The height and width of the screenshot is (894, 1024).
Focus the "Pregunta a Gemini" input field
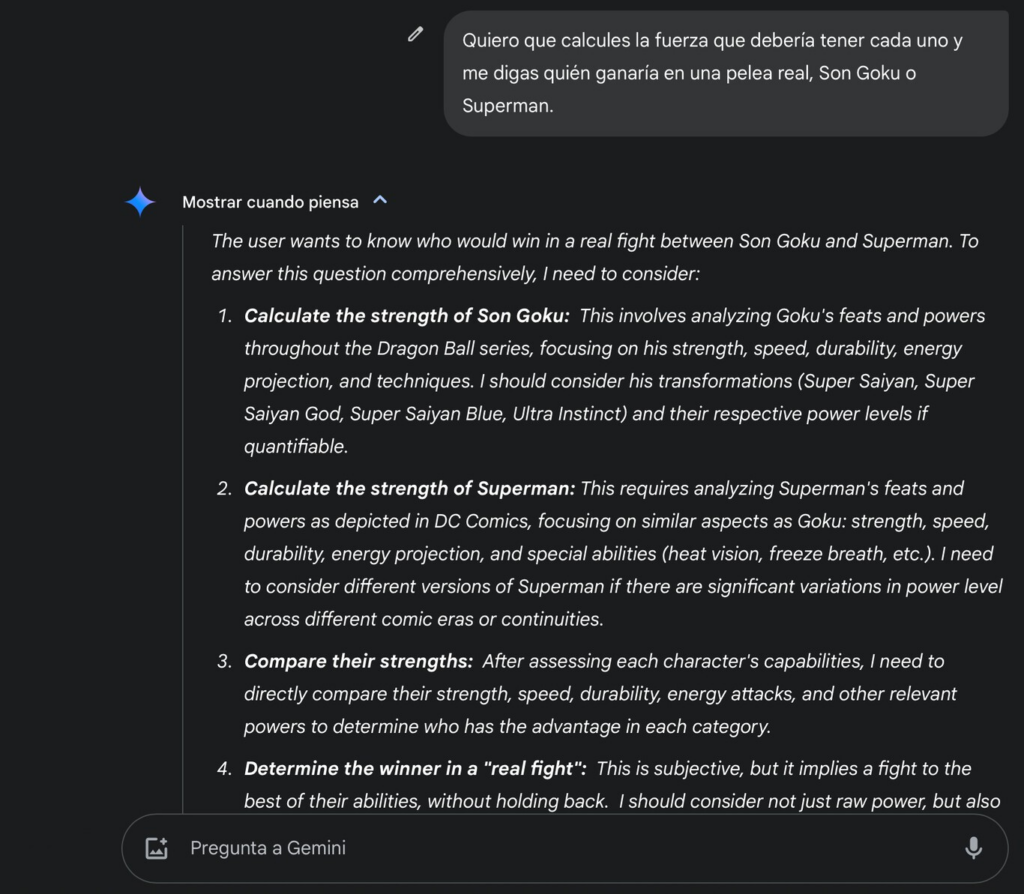pyautogui.click(x=564, y=848)
